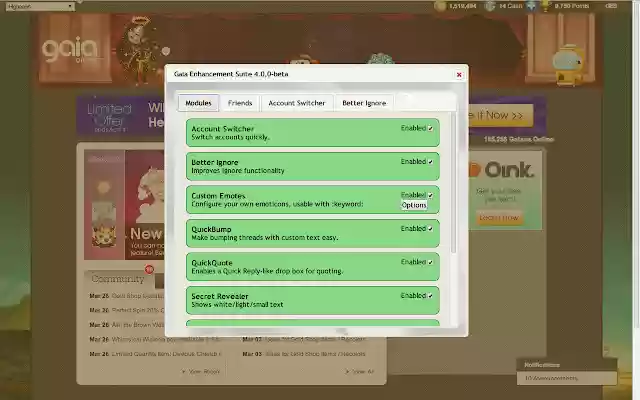Image resolution: width=640 pixels, height=400 pixels.
Task: Open the dropdown in the top-left corner
Action: 40,7
